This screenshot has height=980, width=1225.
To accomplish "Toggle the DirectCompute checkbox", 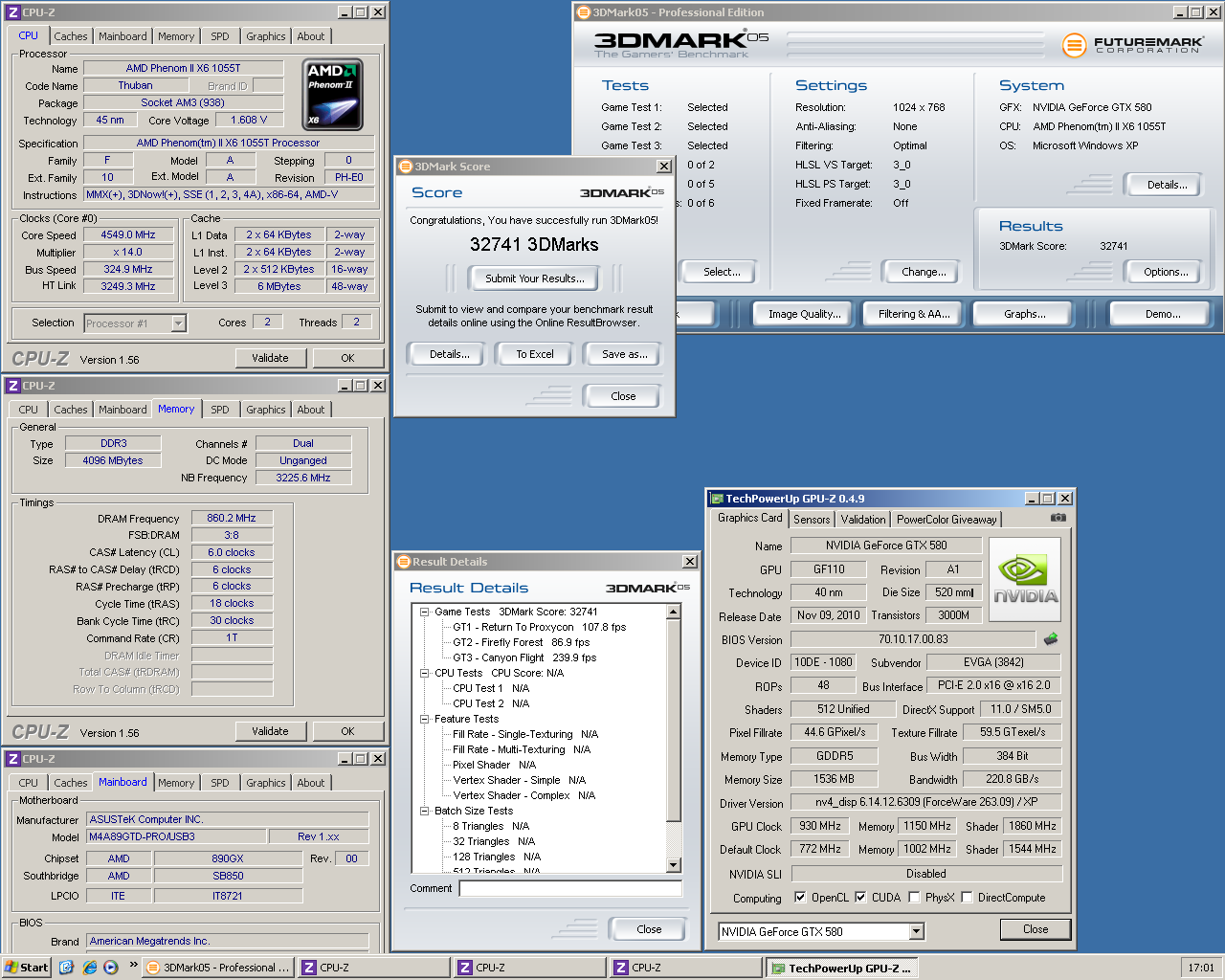I will click(967, 898).
